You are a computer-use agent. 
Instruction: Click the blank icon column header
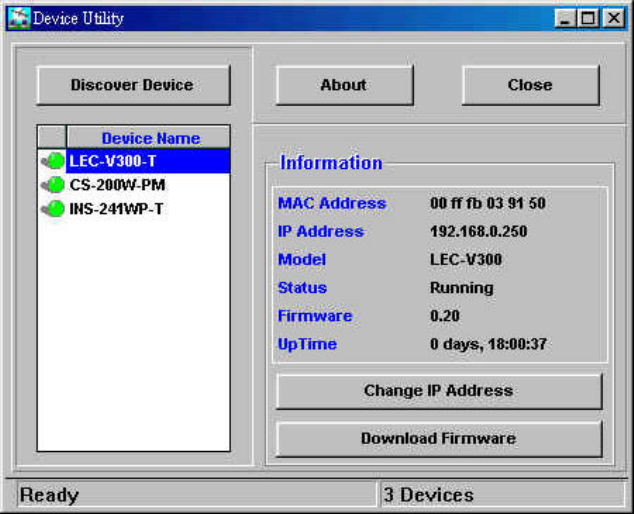click(52, 138)
